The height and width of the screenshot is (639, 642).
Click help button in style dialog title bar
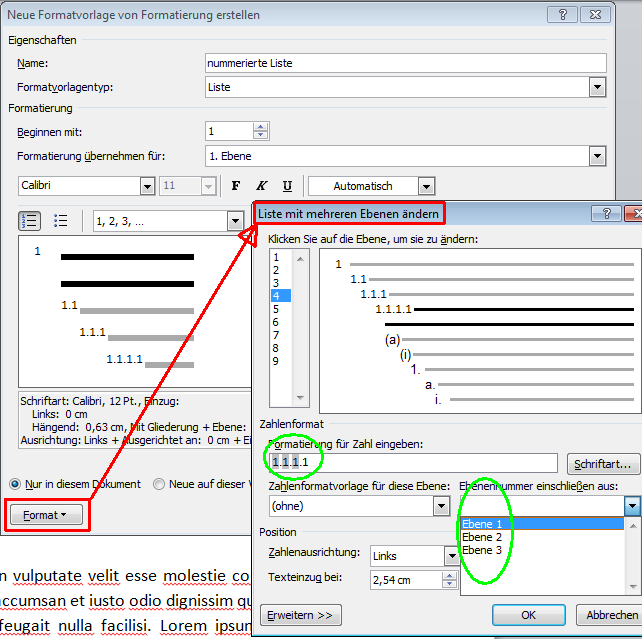click(565, 14)
